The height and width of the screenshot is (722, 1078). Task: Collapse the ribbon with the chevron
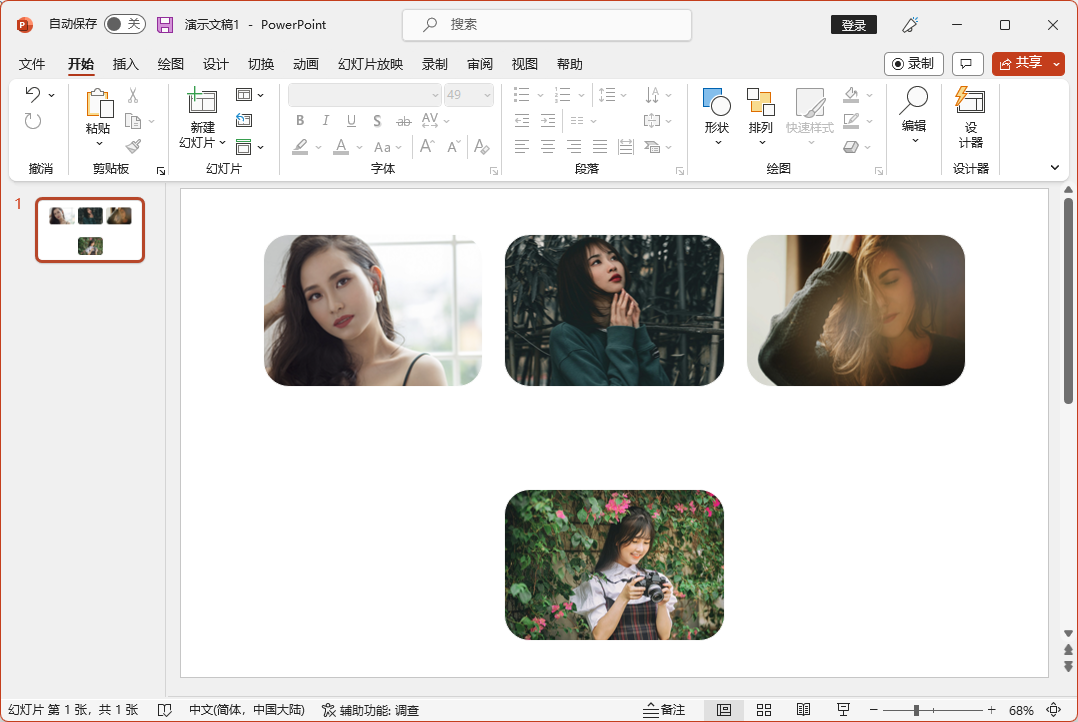[1054, 168]
